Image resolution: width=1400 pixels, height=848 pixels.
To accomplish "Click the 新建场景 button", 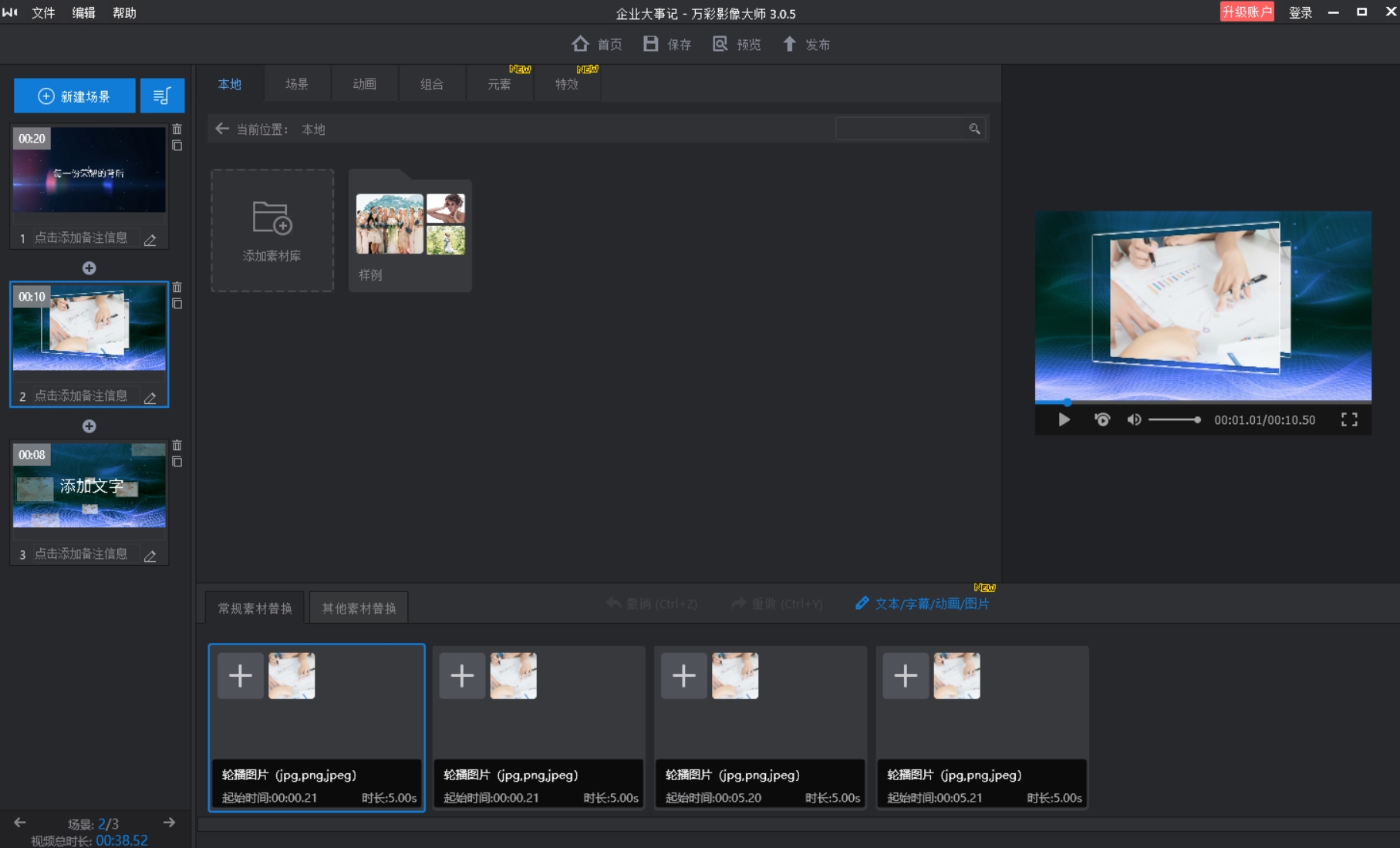I will pos(74,96).
